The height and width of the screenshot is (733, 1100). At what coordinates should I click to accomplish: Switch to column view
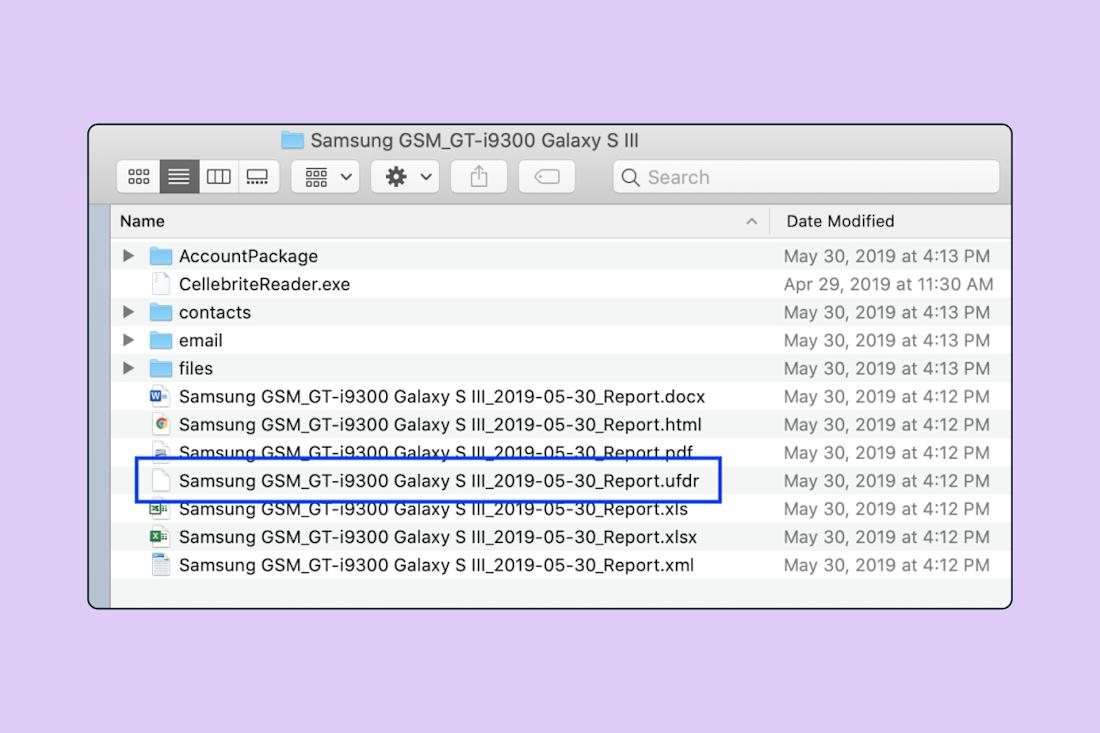click(x=218, y=177)
